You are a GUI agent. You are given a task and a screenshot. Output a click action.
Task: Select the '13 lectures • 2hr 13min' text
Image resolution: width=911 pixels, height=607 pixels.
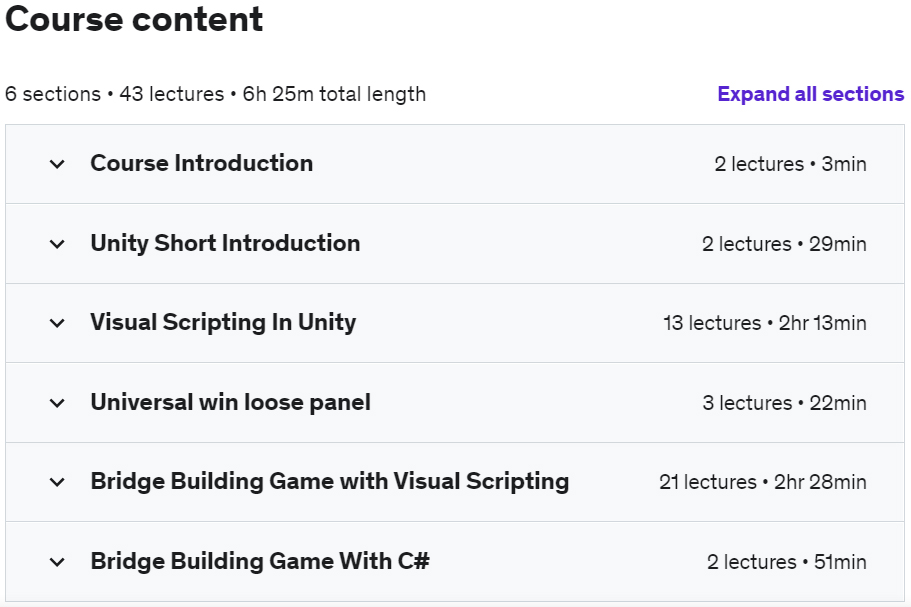pyautogui.click(x=765, y=323)
